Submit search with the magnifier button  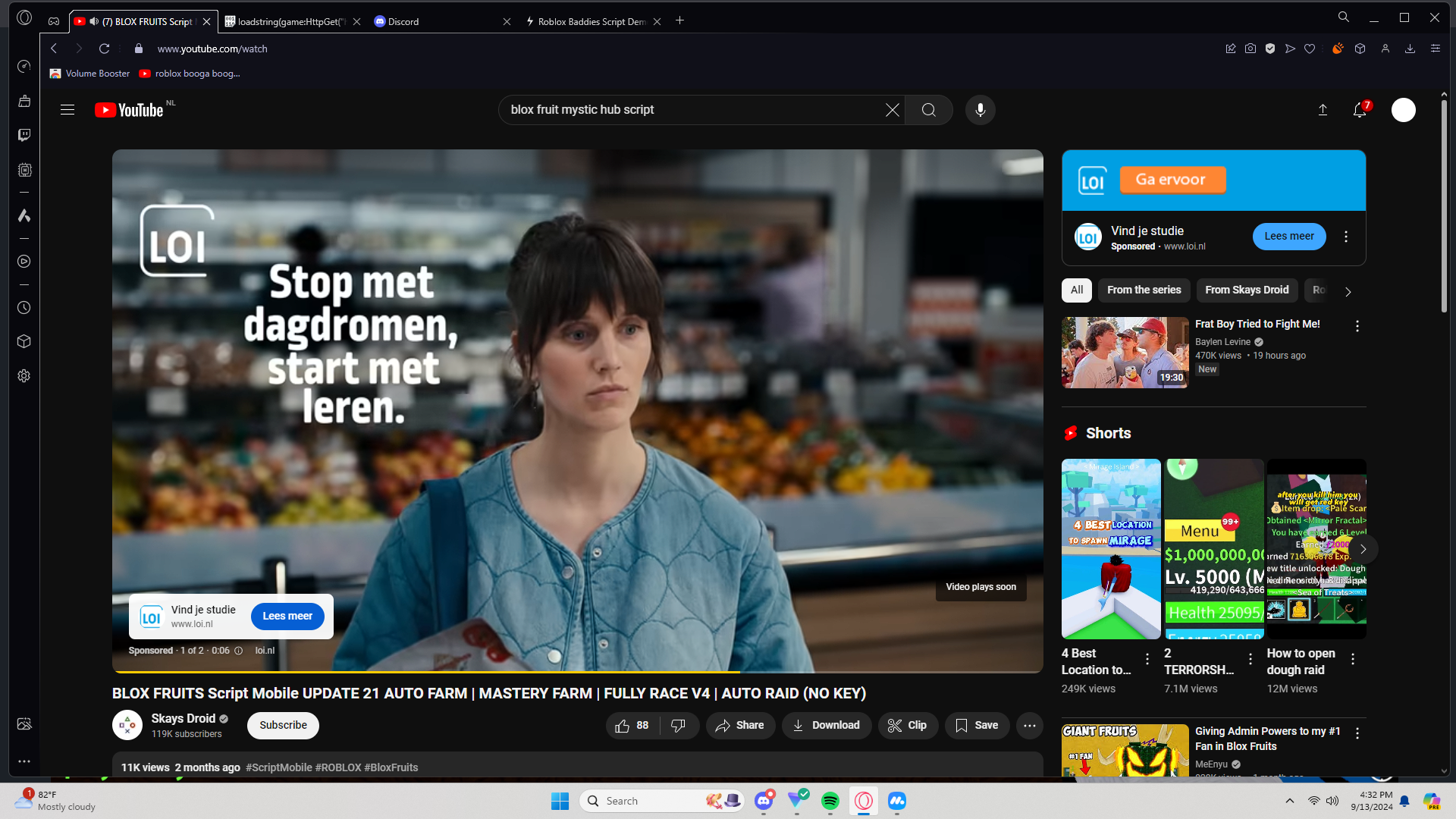click(x=929, y=110)
